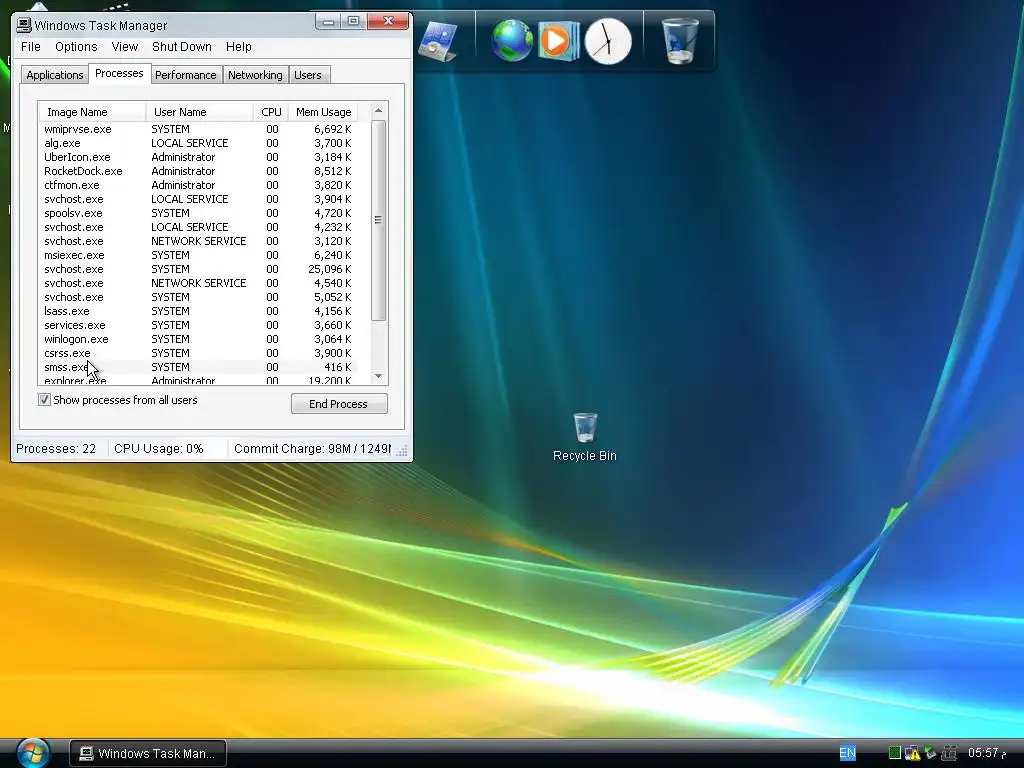Click the Start orb button
This screenshot has width=1024, height=768.
pyautogui.click(x=33, y=753)
